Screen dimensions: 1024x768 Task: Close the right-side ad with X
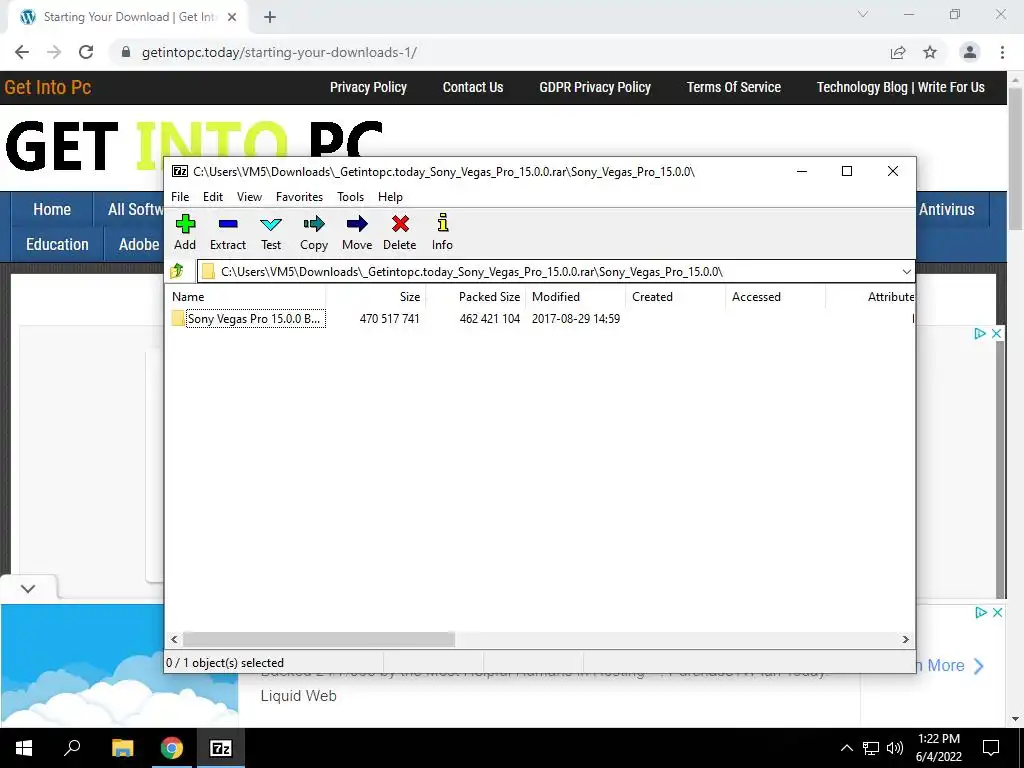(997, 334)
